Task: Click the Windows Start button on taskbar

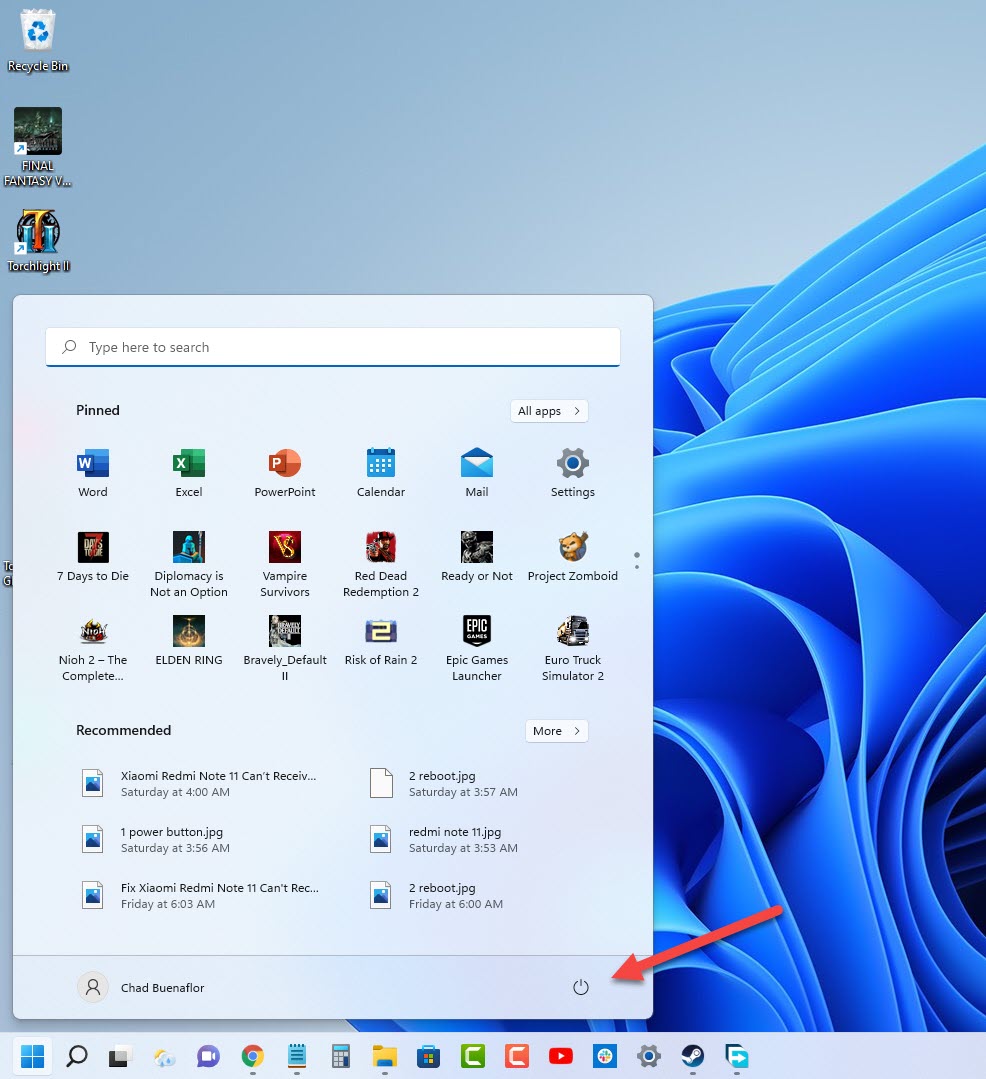Action: click(32, 1056)
